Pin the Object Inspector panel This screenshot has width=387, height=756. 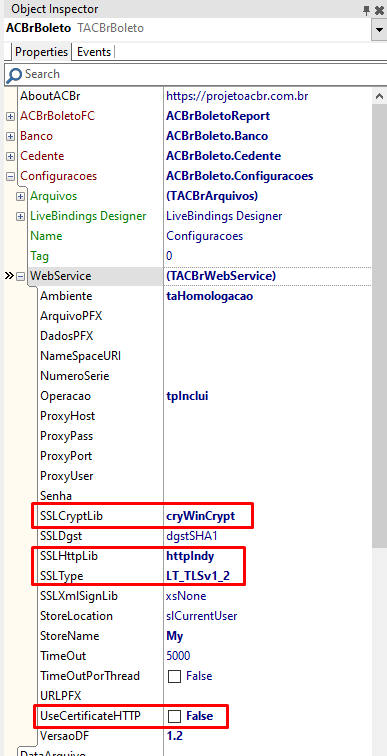tap(367, 9)
